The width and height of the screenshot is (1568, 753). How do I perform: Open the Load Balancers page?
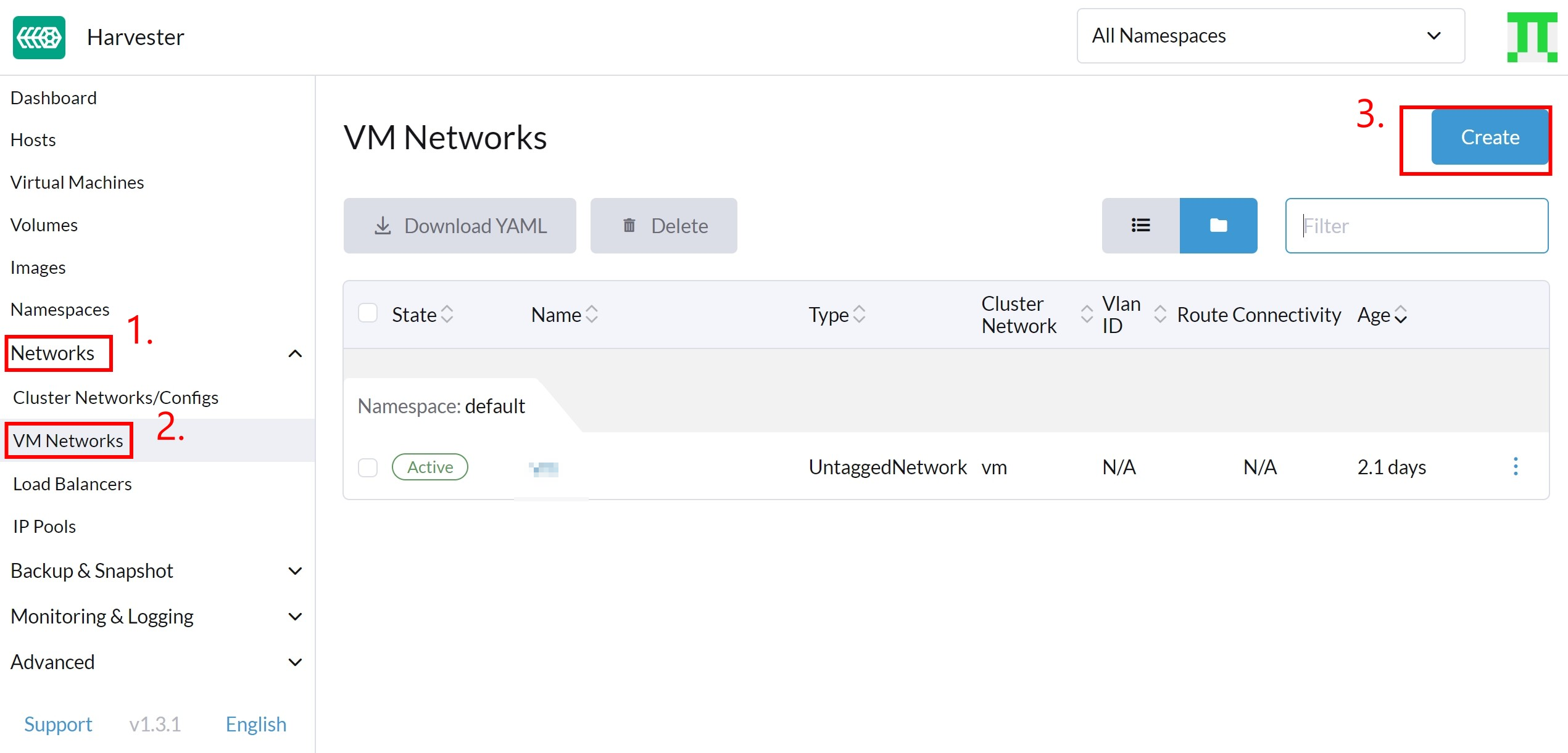(x=72, y=484)
